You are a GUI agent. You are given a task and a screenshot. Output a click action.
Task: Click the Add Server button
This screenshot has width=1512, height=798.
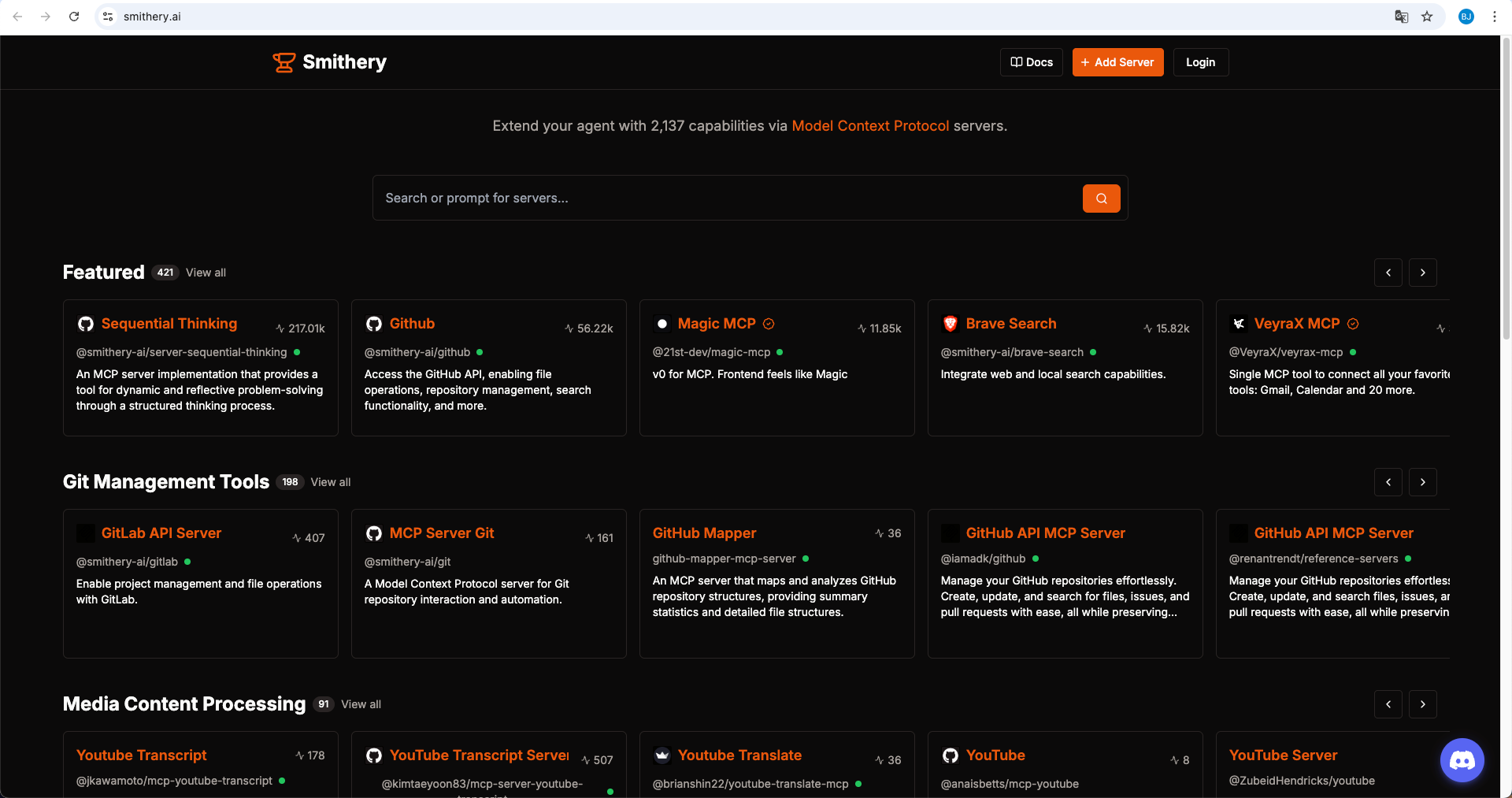pyautogui.click(x=1117, y=62)
